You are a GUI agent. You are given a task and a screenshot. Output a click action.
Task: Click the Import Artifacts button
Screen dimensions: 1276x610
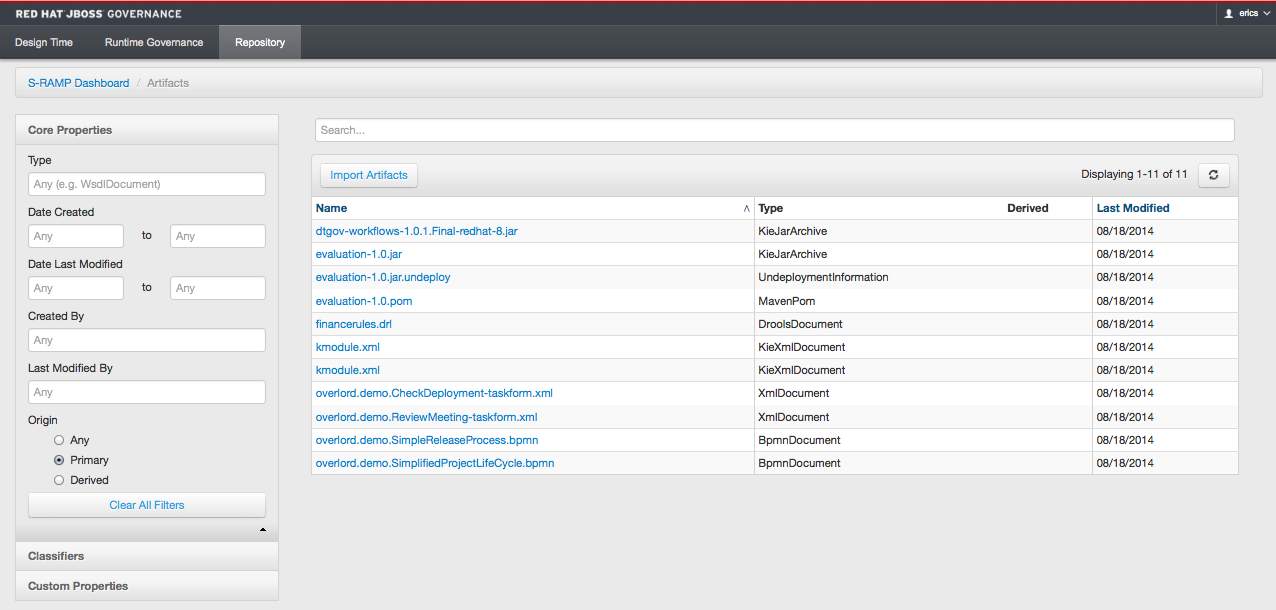tap(369, 175)
